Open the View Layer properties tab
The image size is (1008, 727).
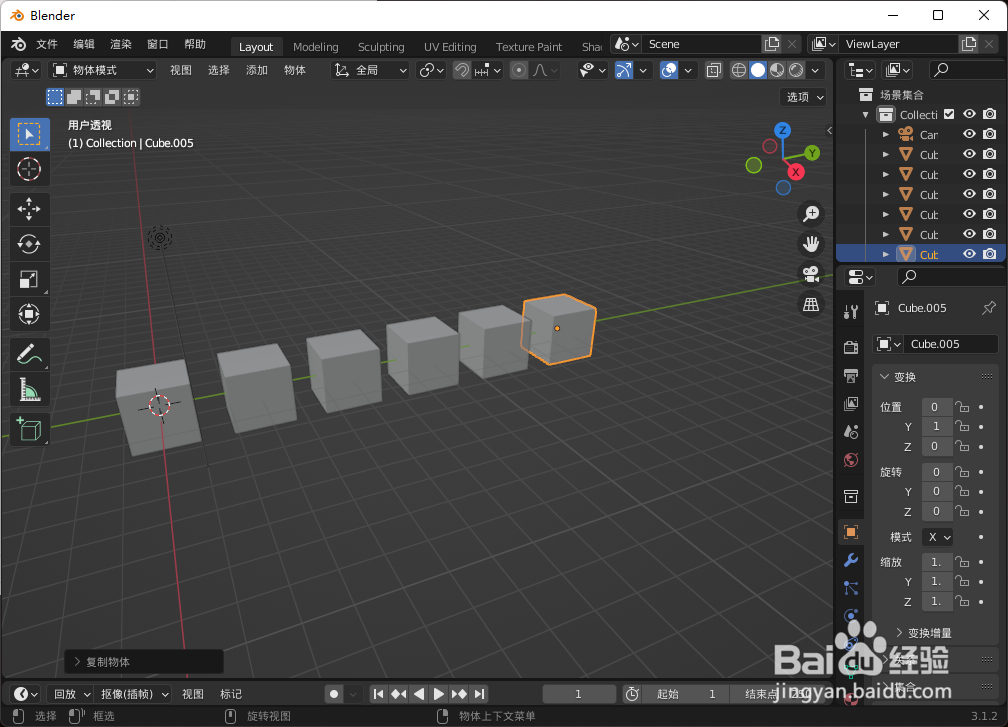point(851,404)
